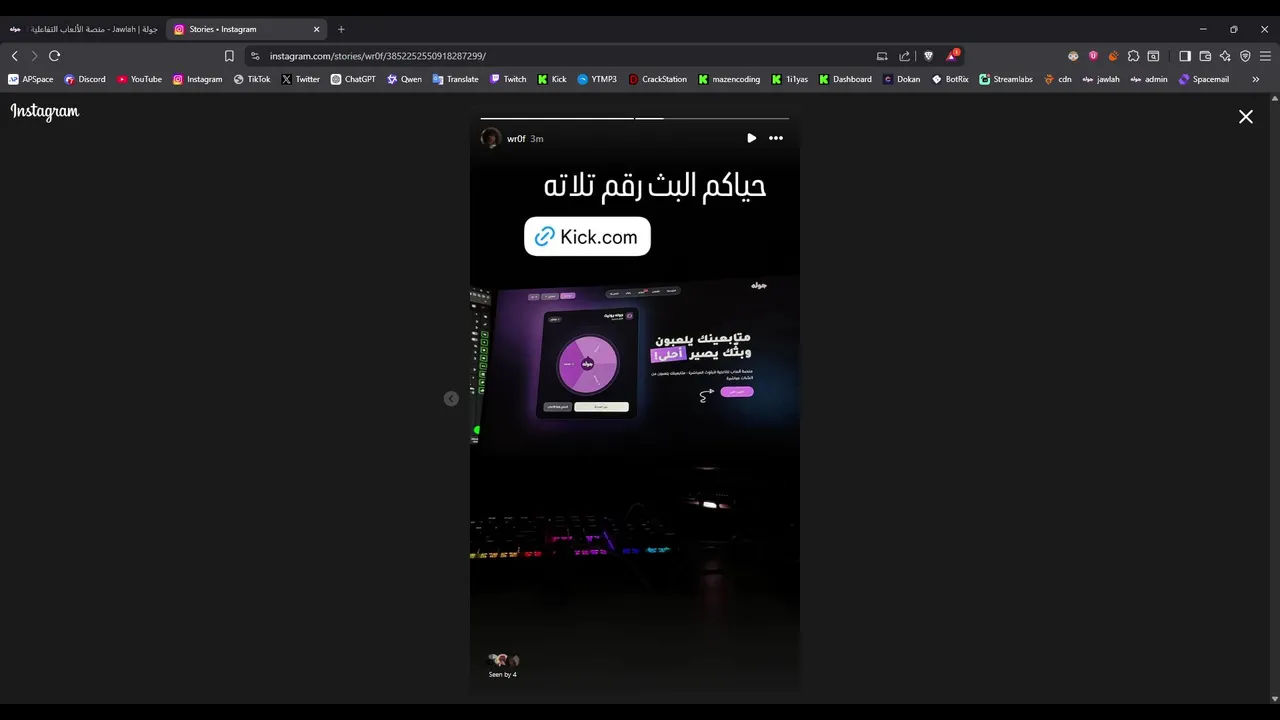Image resolution: width=1280 pixels, height=720 pixels.
Task: Open the extensions puzzle piece menu
Action: (1133, 56)
